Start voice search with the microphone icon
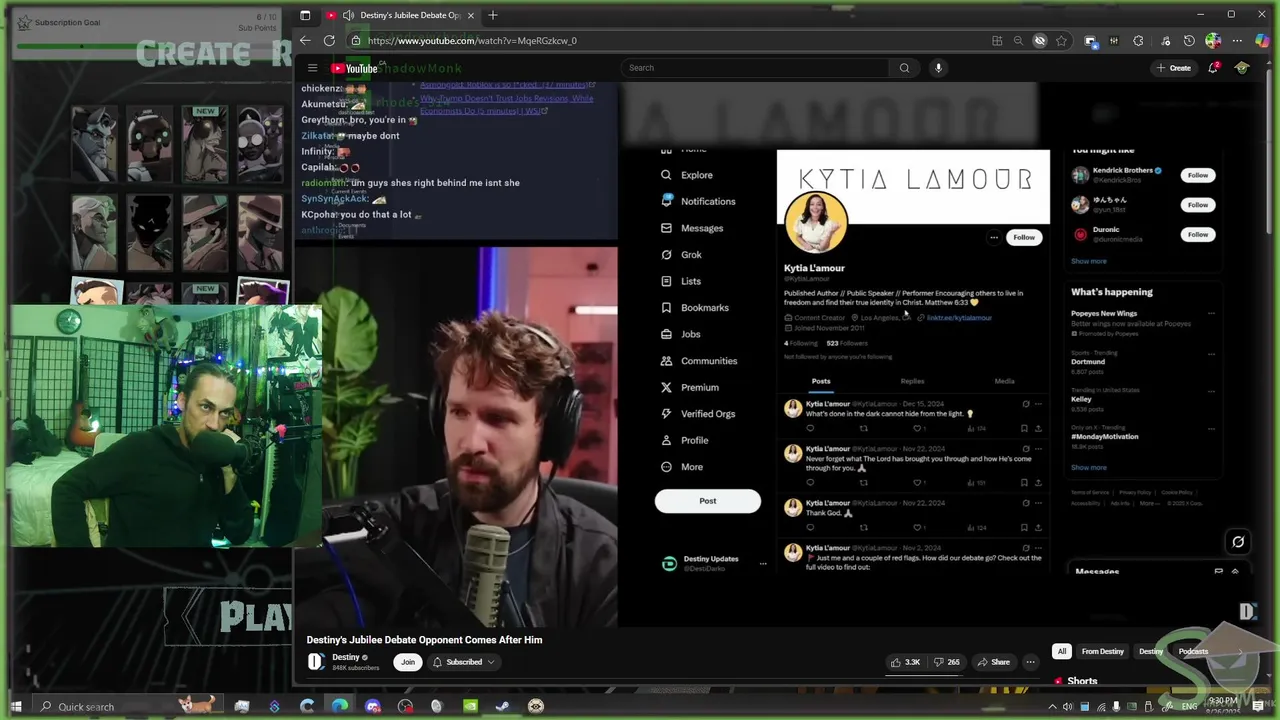Screen dimensions: 1280x720 [x=938, y=68]
